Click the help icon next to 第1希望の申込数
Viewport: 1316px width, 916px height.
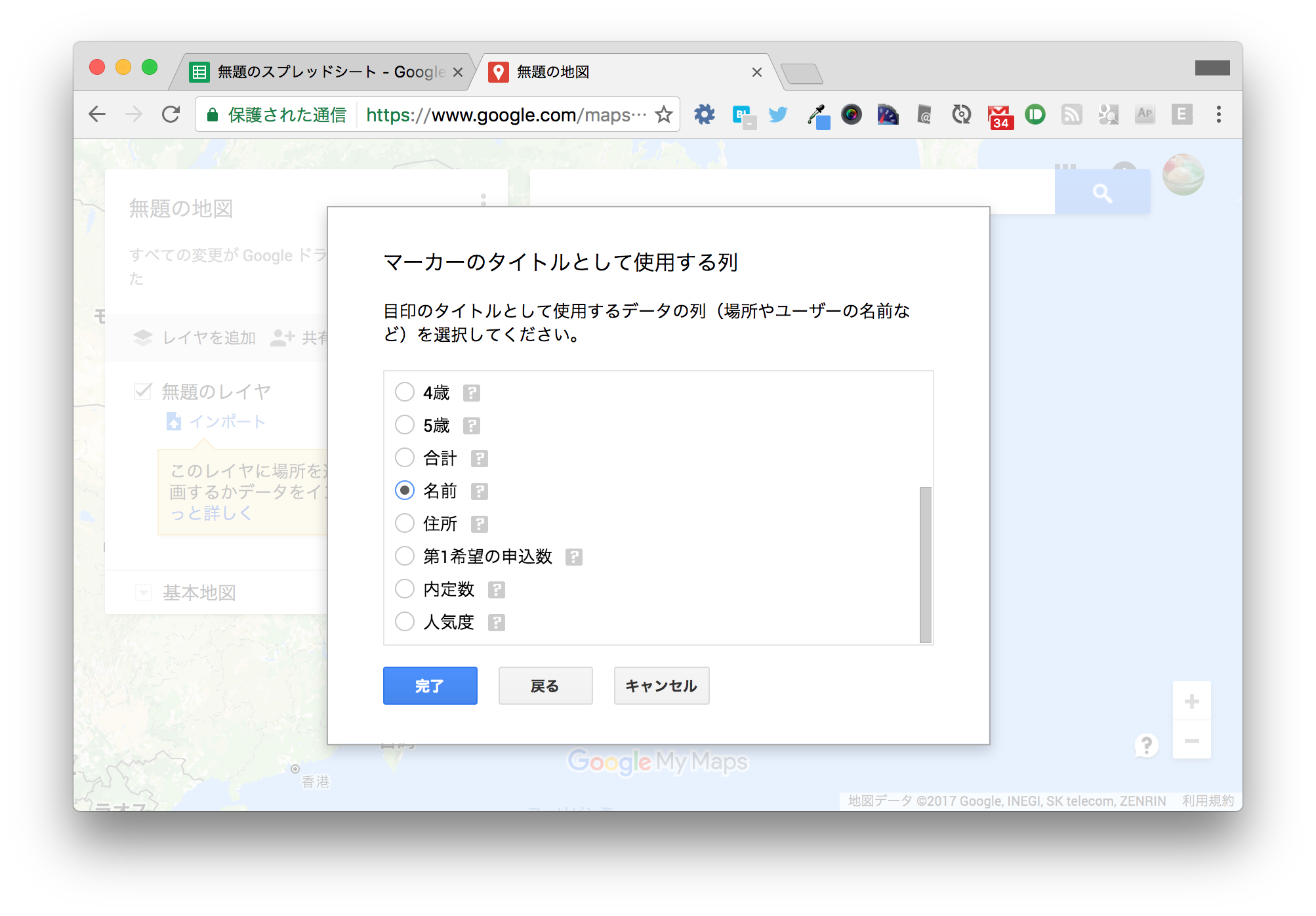[x=574, y=557]
